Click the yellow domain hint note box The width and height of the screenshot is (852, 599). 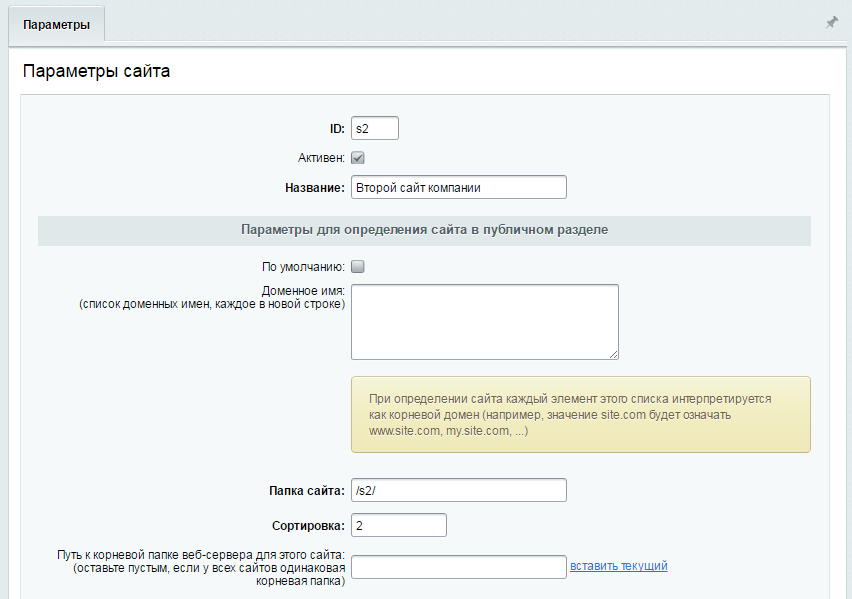pyautogui.click(x=581, y=415)
